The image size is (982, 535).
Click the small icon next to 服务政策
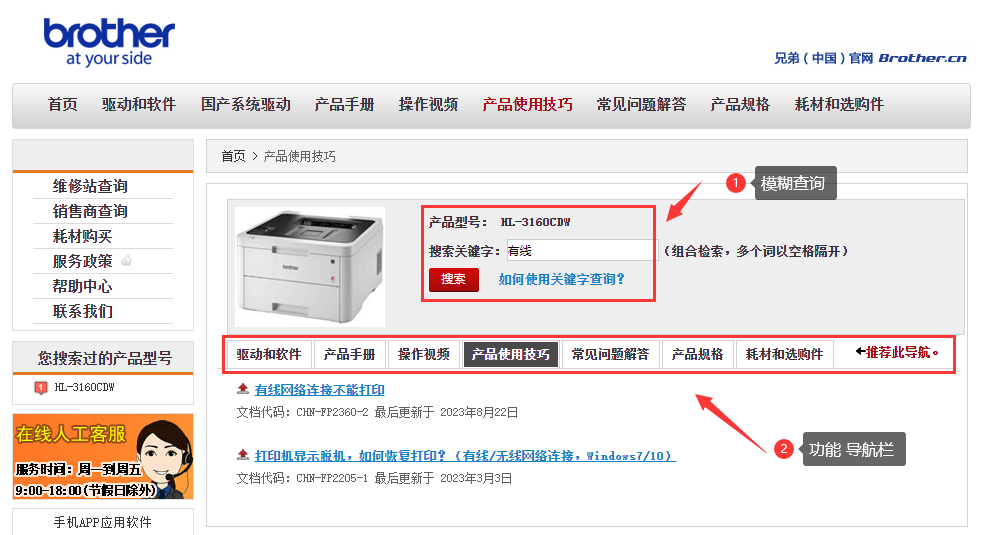(x=127, y=259)
